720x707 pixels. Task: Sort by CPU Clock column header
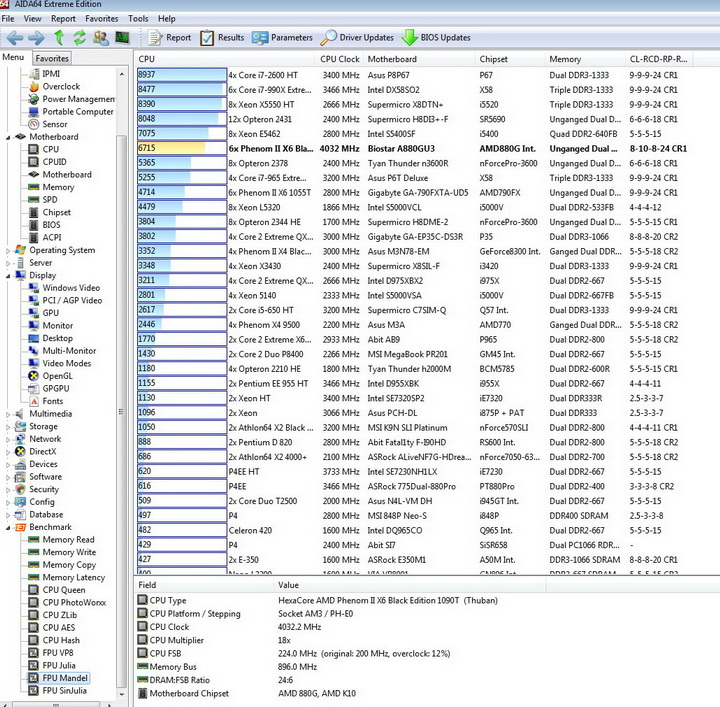click(x=339, y=59)
